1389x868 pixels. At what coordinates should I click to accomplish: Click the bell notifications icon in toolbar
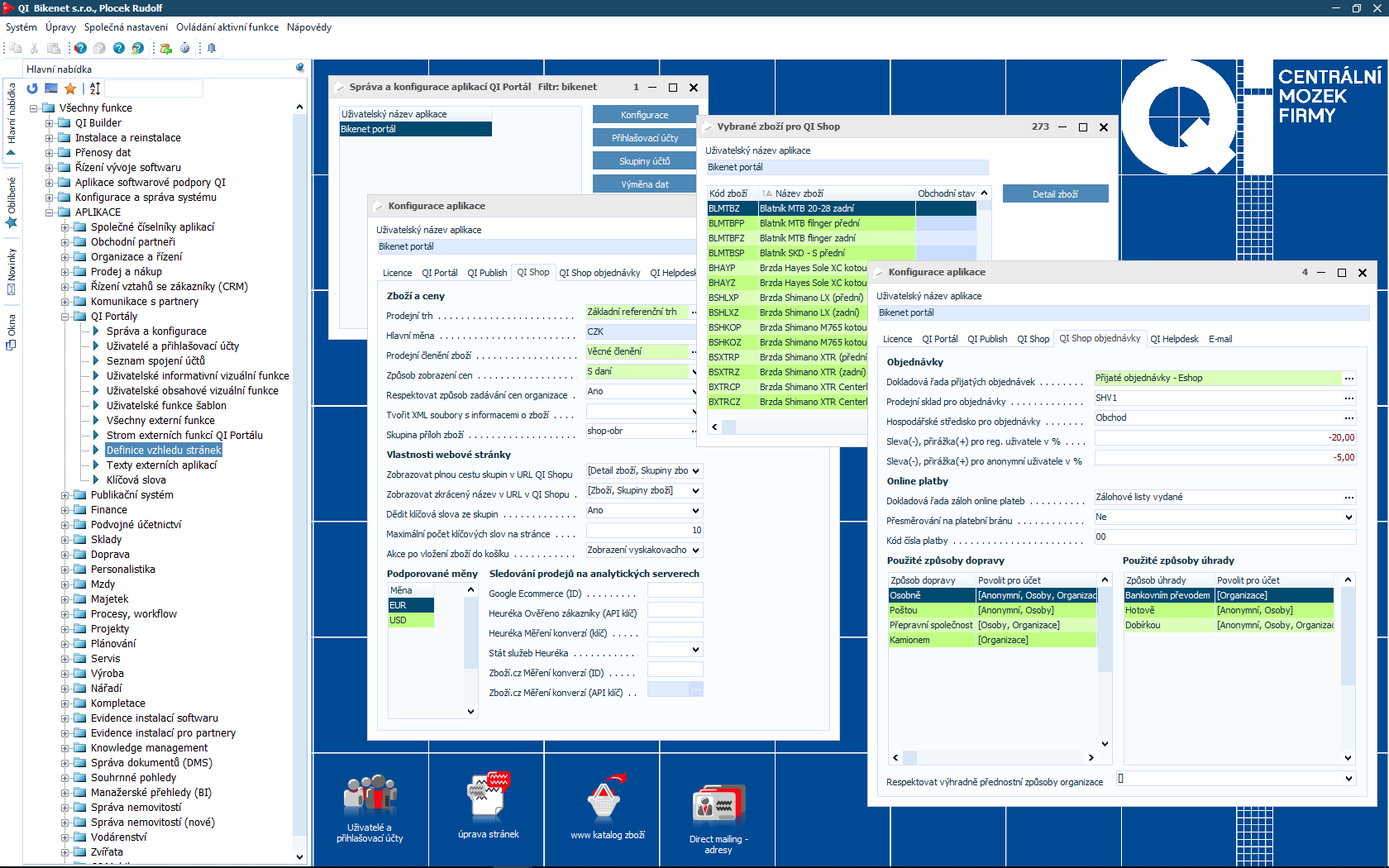click(x=212, y=48)
